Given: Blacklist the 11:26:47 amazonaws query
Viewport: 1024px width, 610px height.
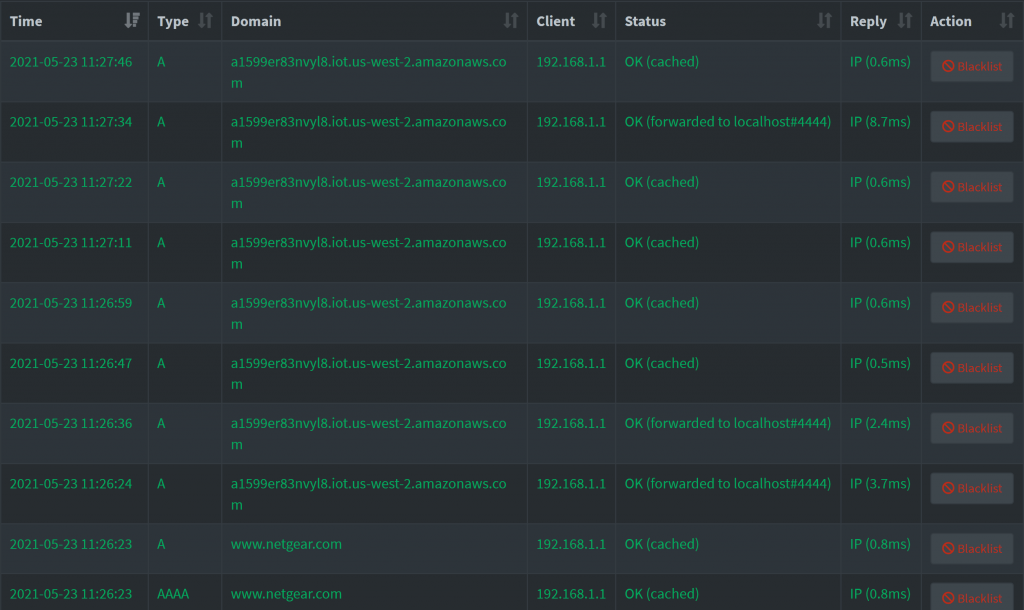Looking at the screenshot, I should point(972,368).
